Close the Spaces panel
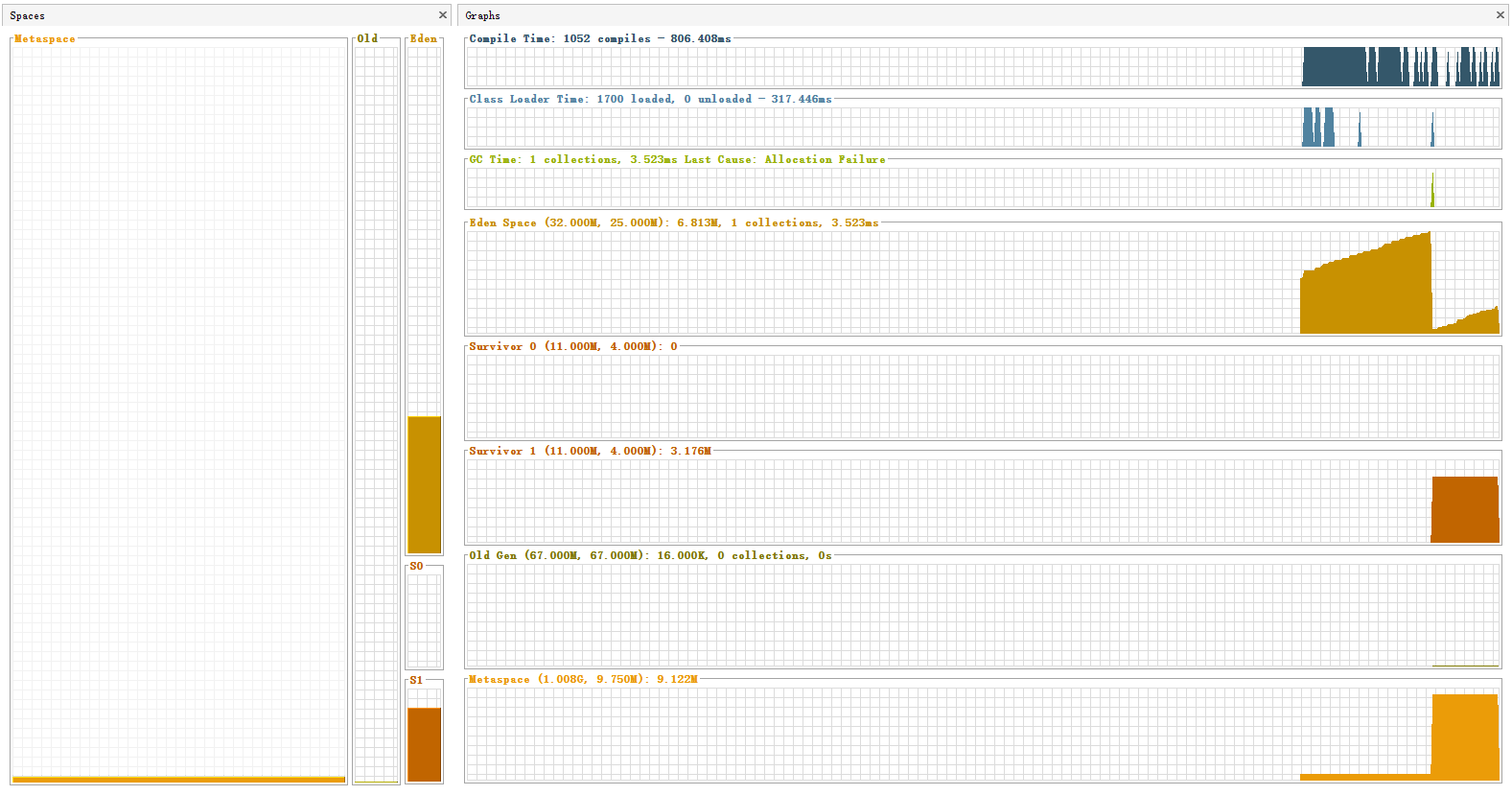Screen dimensions: 1512x795 (x=442, y=15)
